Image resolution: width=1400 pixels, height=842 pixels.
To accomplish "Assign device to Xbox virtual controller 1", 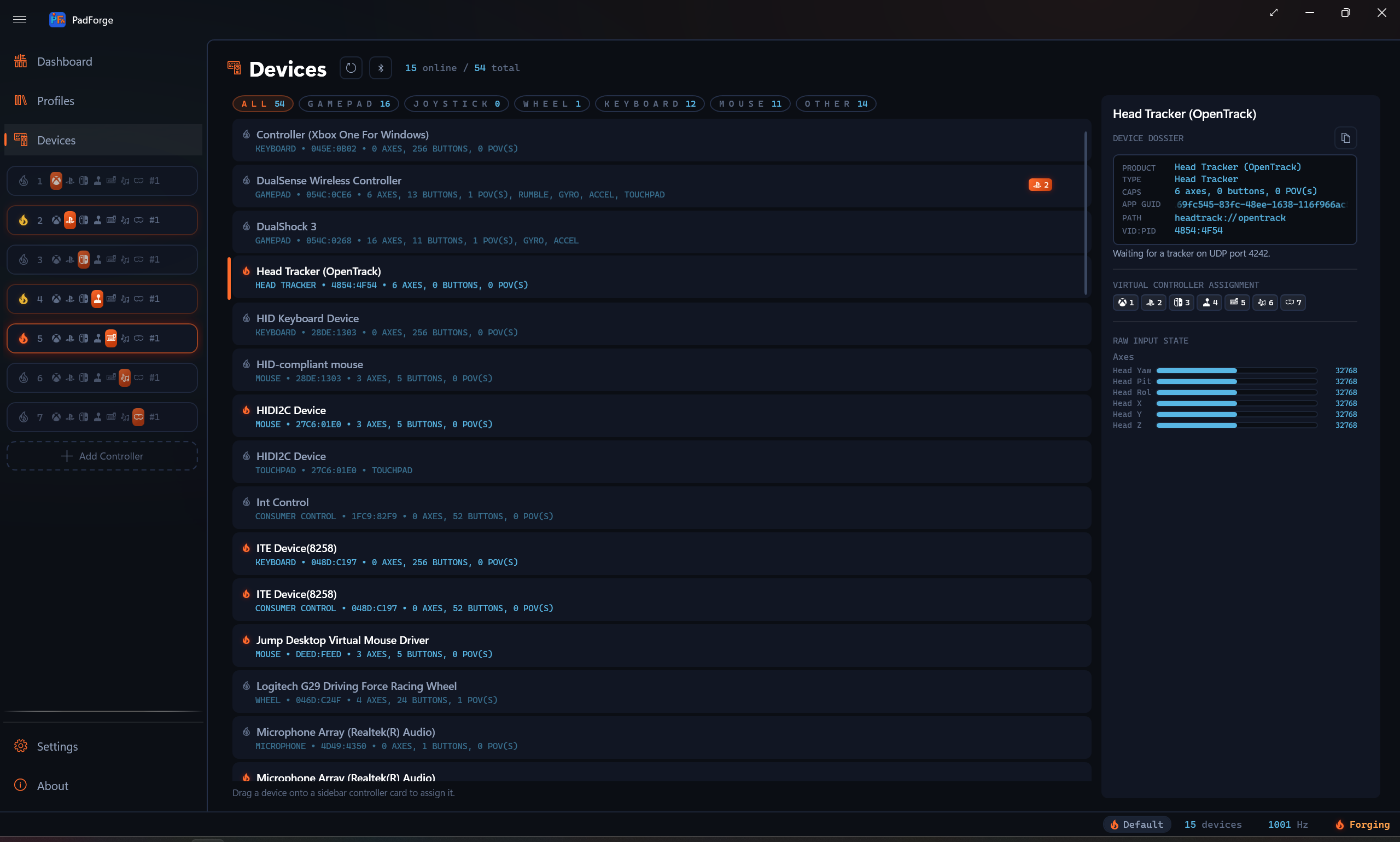I will click(1125, 303).
